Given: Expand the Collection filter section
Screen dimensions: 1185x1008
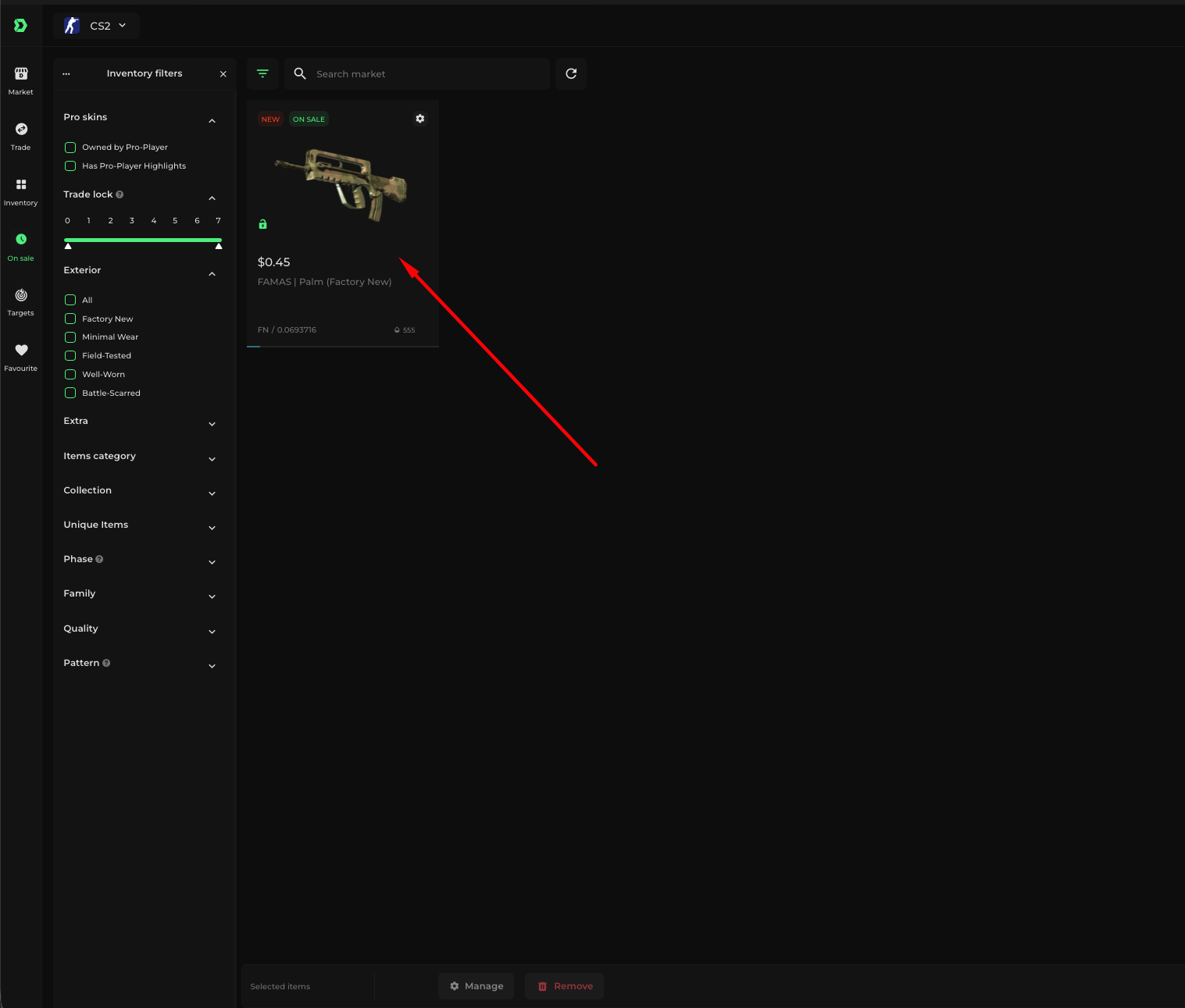Looking at the screenshot, I should (212, 493).
